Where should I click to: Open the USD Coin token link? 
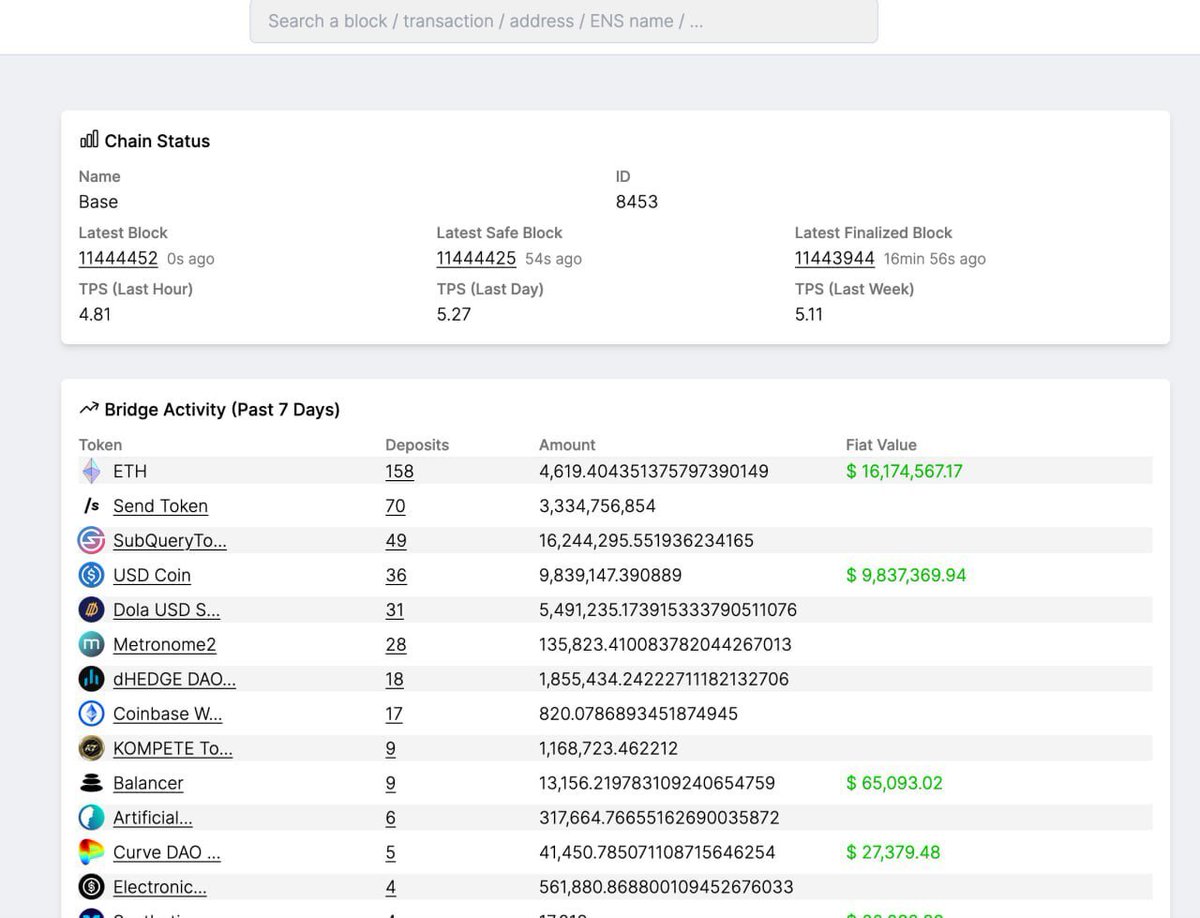(x=152, y=575)
